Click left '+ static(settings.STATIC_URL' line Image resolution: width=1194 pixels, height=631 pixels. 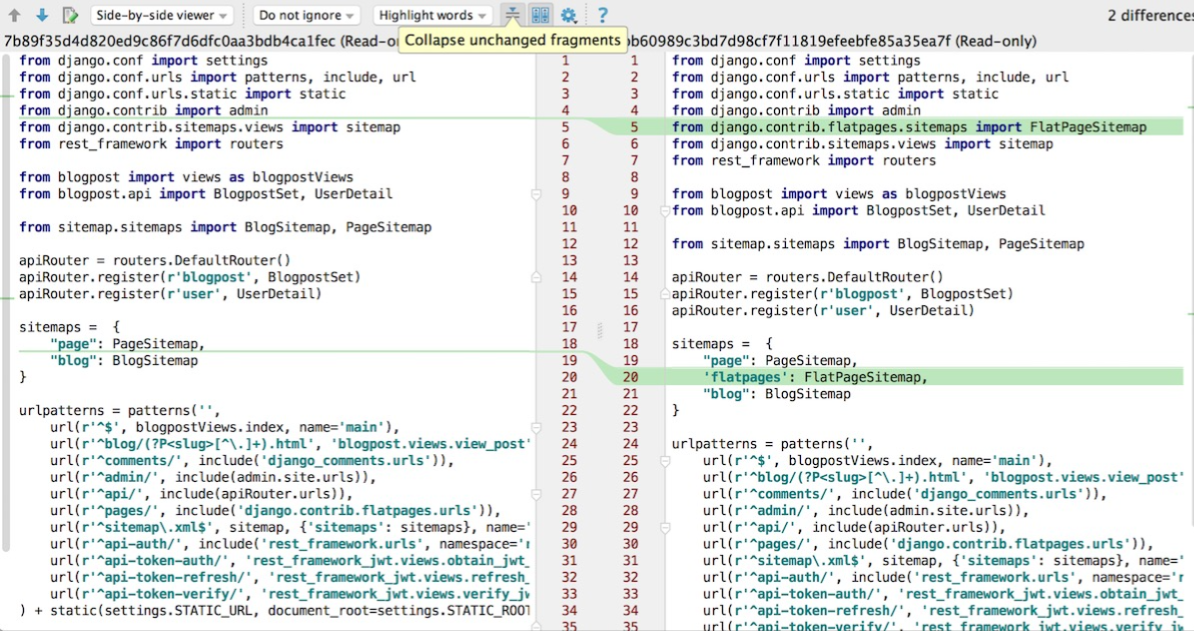[x=275, y=610]
